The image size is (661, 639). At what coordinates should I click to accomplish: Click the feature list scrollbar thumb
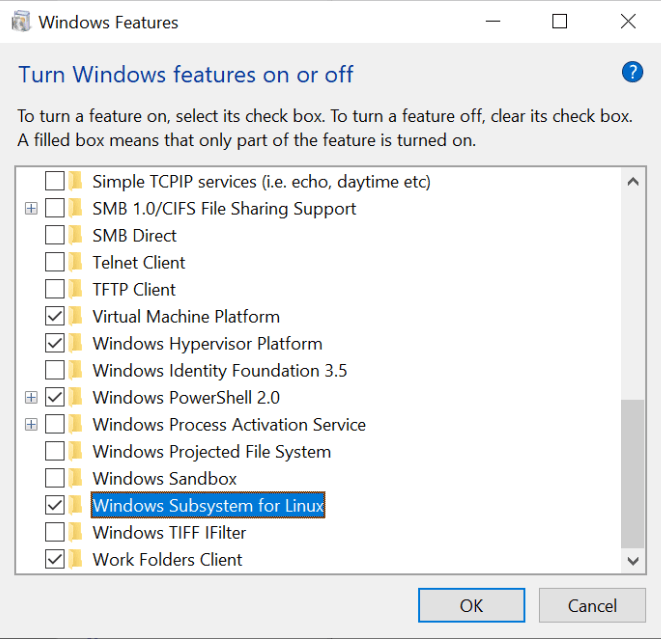tap(633, 474)
